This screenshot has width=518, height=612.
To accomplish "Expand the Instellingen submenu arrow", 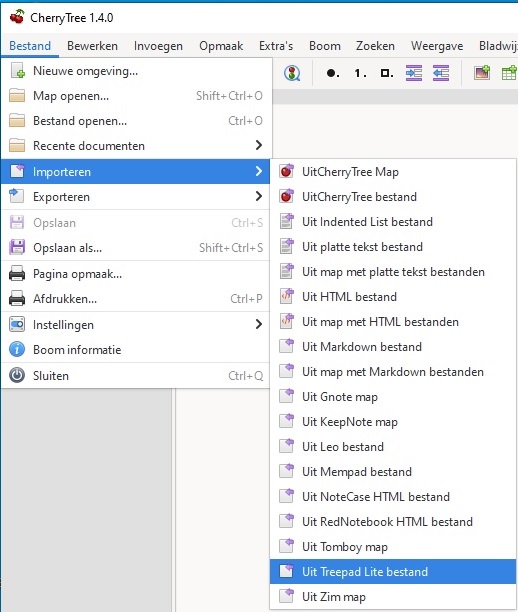I will pos(258,324).
